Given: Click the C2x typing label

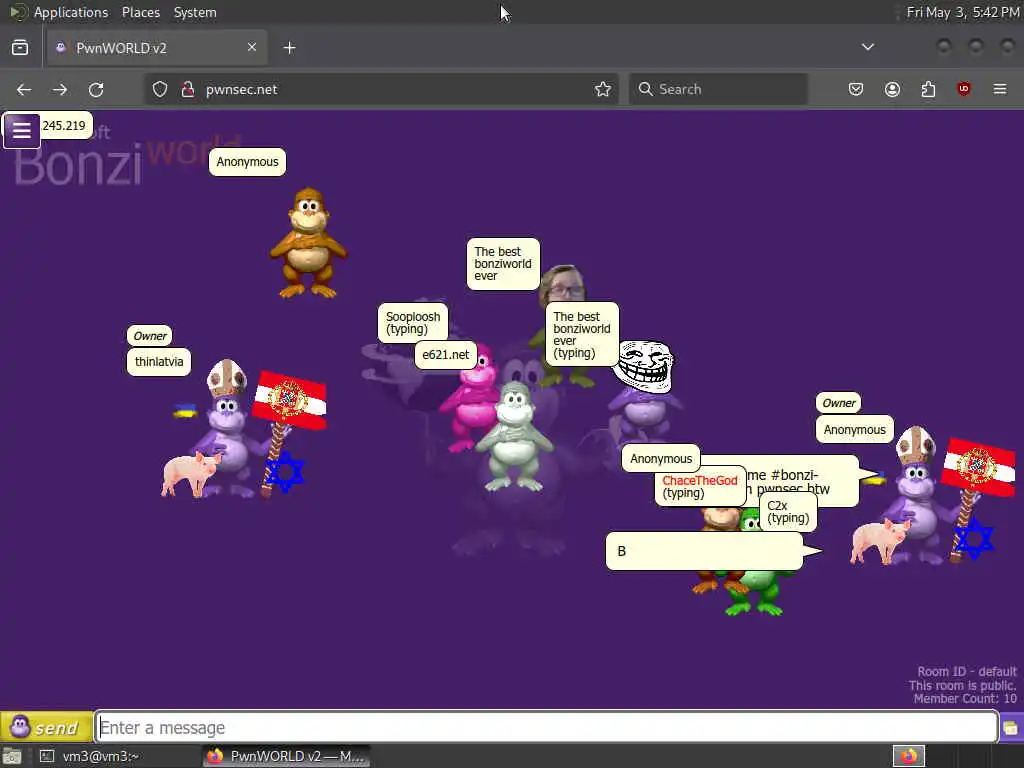Looking at the screenshot, I should 788,512.
